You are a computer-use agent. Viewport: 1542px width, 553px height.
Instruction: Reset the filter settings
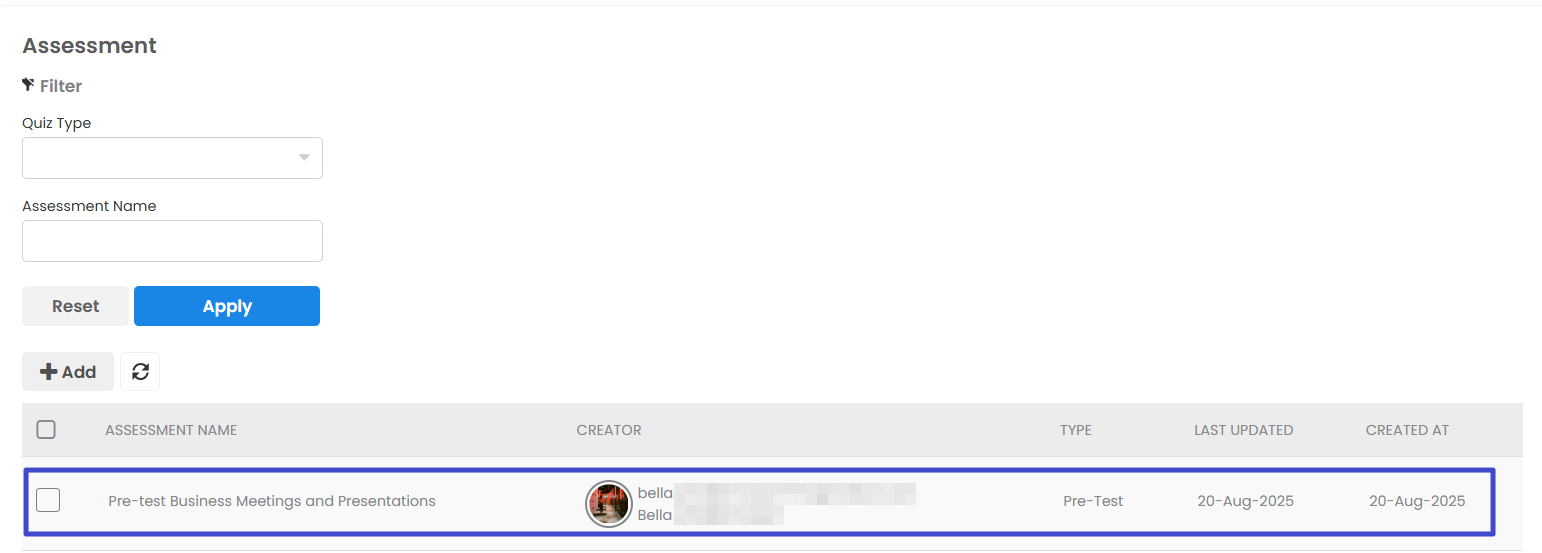pos(75,306)
